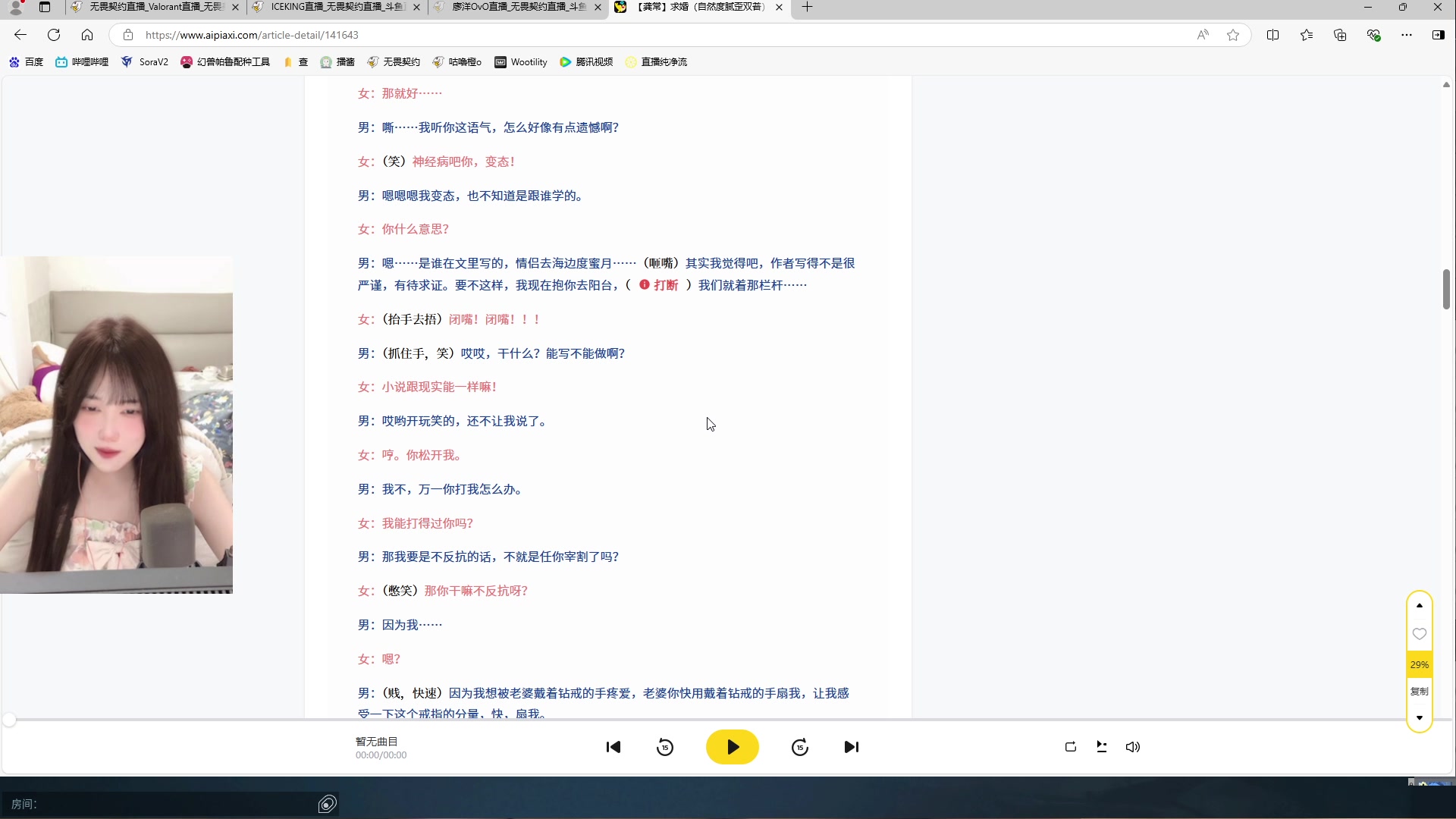Toggle reading mode with the A icon

click(x=1203, y=35)
